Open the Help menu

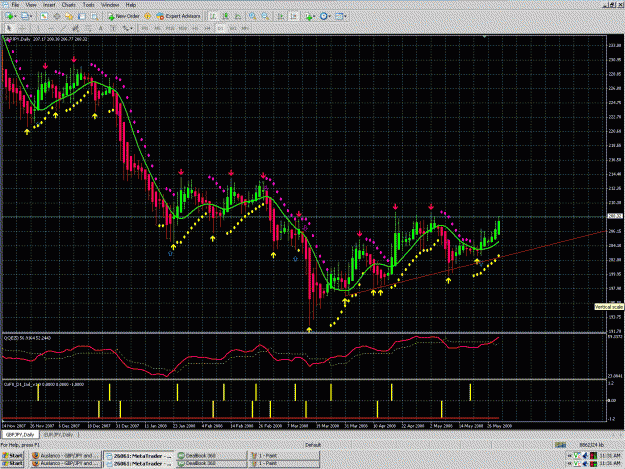(x=131, y=5)
